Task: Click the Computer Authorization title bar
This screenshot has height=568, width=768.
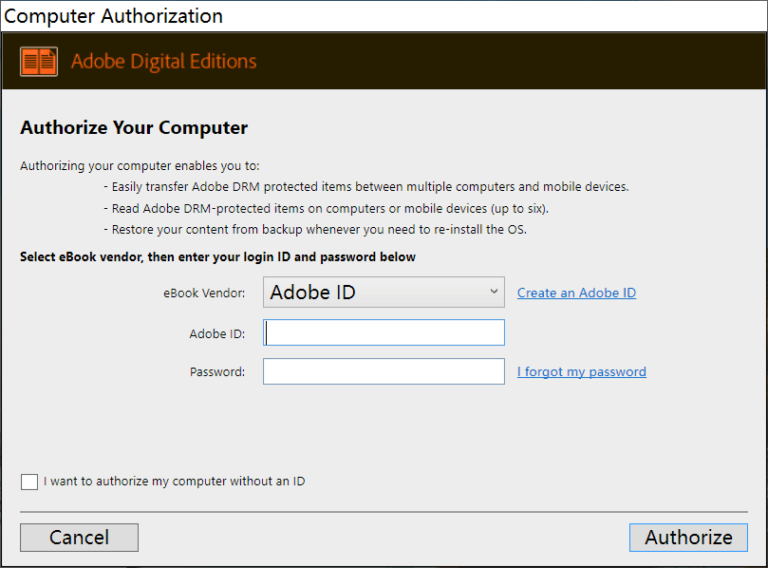Action: coord(114,16)
